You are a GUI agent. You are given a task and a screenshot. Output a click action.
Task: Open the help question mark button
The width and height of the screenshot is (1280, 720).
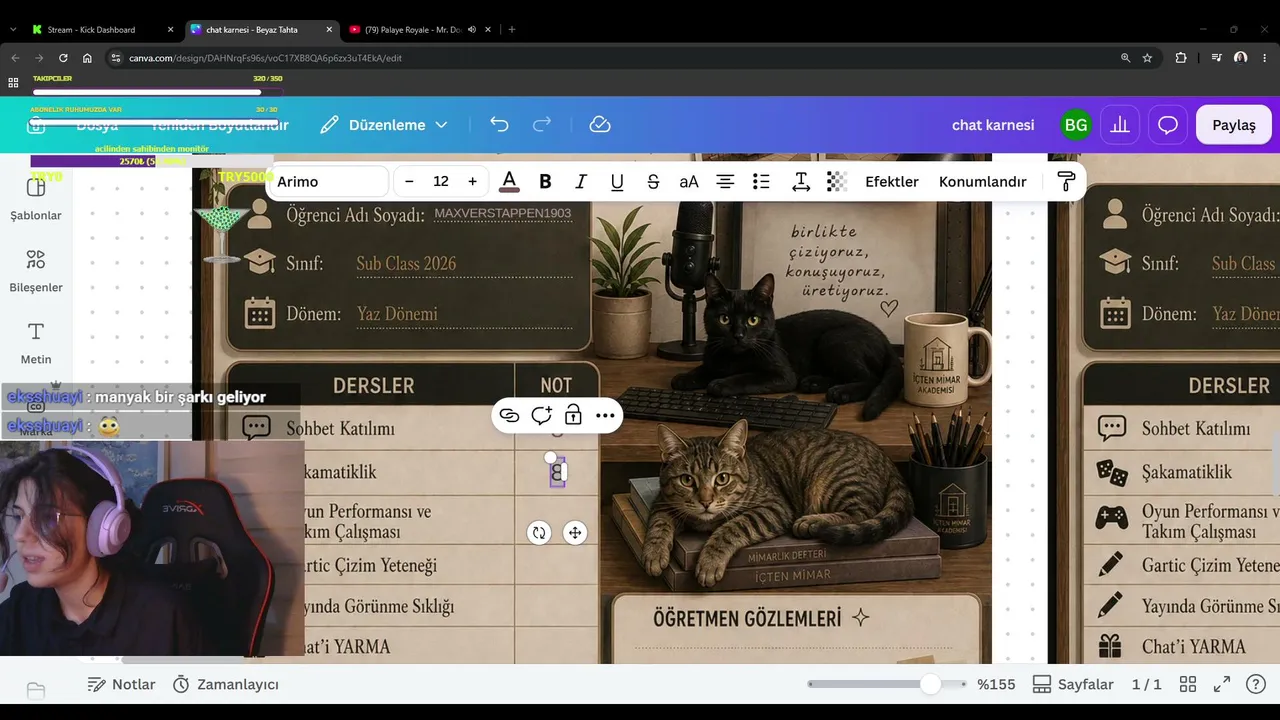tap(1256, 685)
